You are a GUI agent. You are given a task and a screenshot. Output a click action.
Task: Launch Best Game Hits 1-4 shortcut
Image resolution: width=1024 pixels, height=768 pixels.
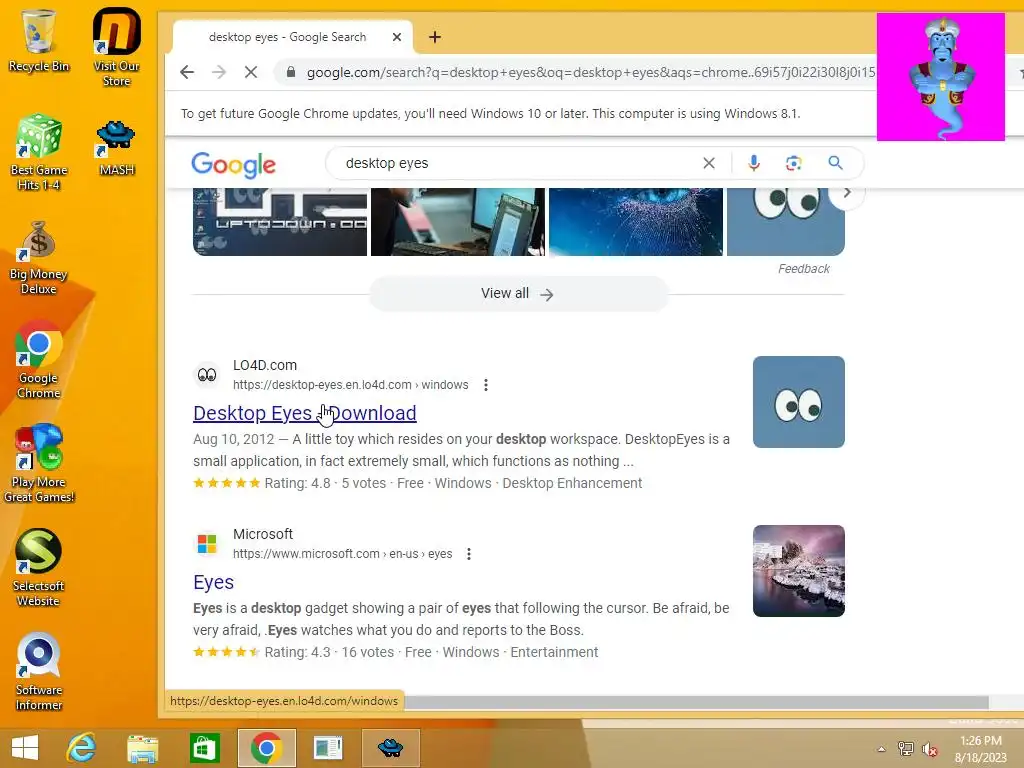pyautogui.click(x=39, y=152)
